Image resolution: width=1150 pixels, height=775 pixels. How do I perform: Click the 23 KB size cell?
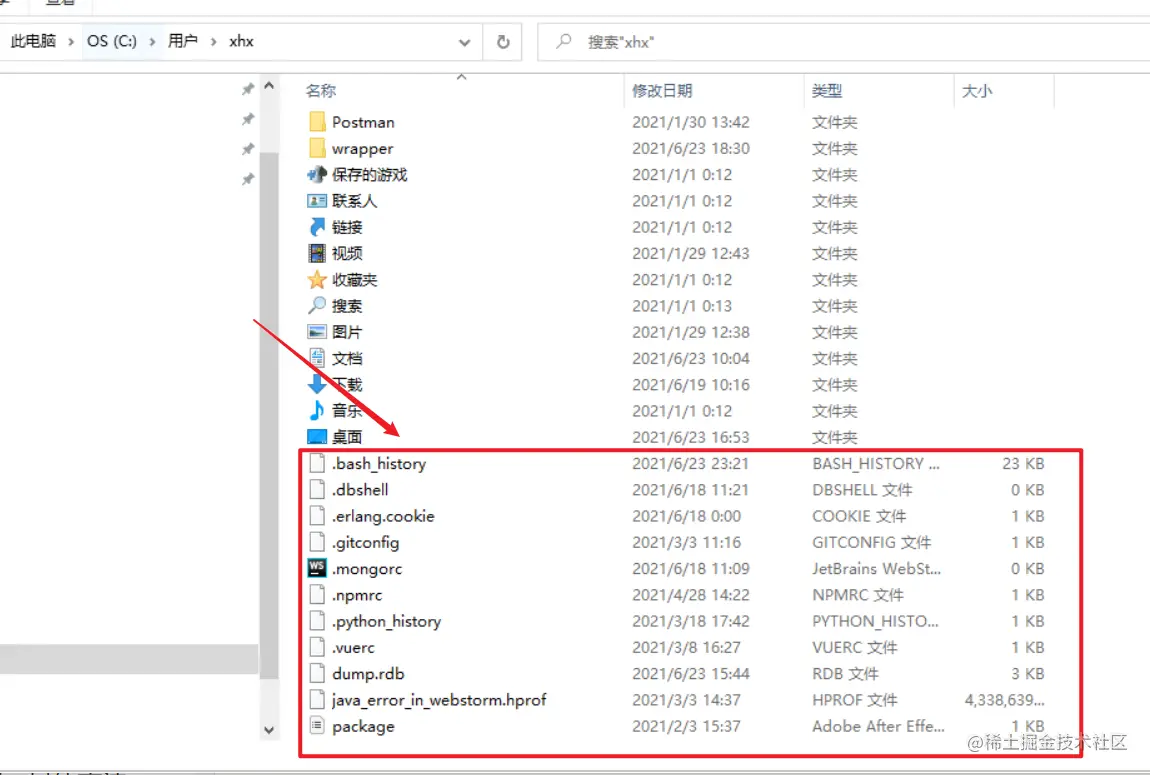(1023, 463)
